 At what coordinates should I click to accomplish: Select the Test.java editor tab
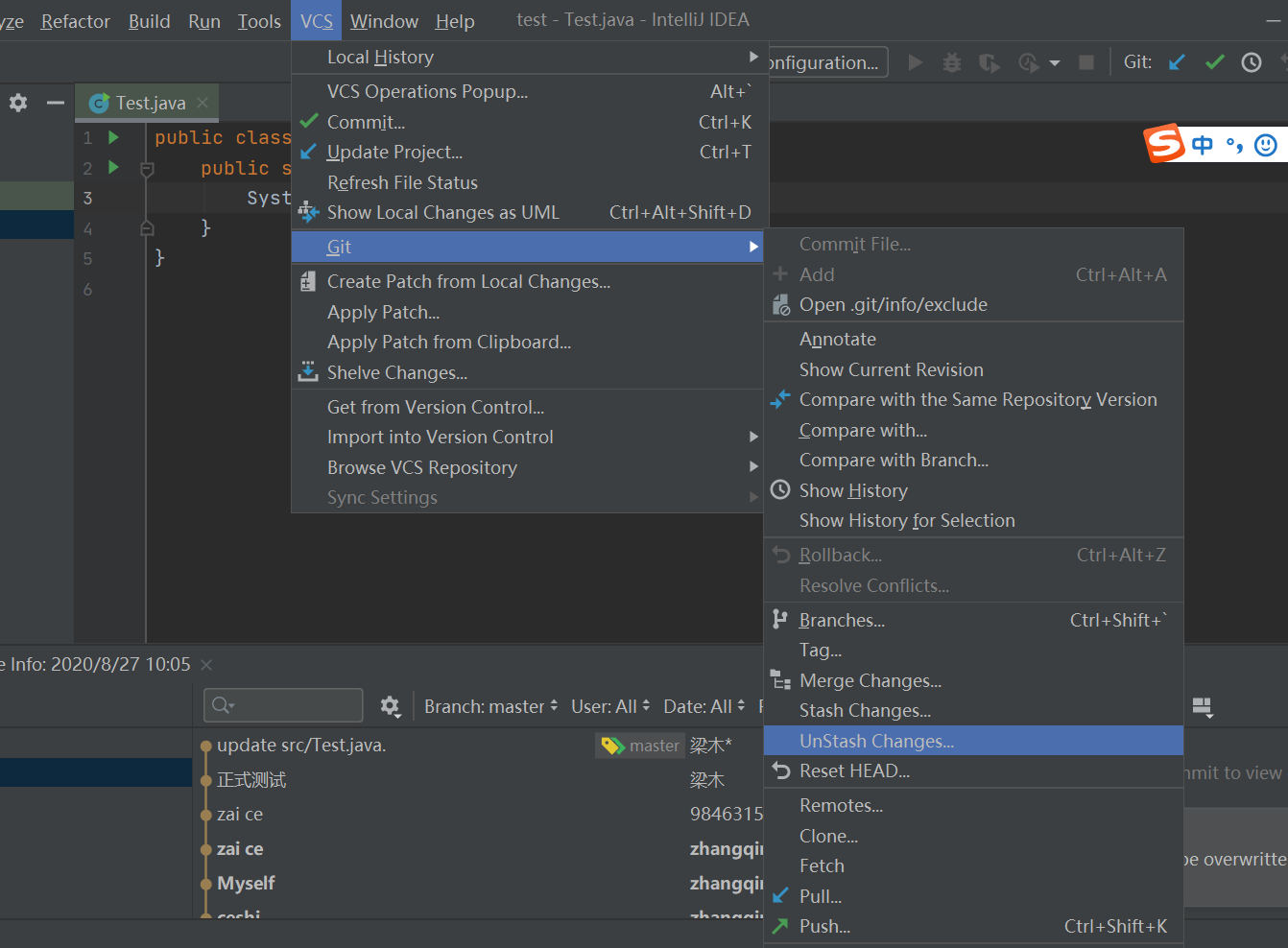click(x=148, y=103)
